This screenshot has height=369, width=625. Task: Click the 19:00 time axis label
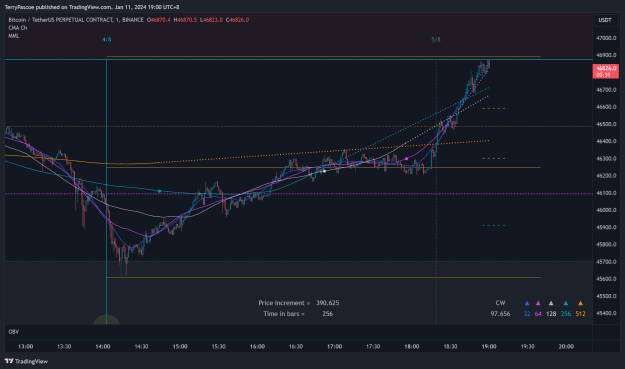[489, 346]
